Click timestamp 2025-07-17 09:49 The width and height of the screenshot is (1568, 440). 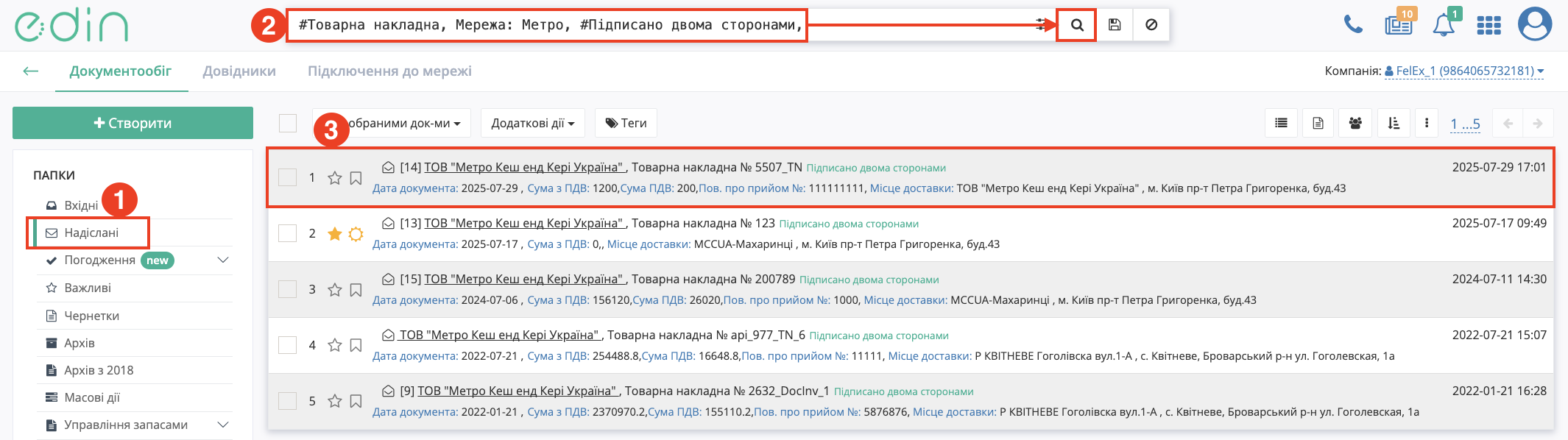point(1499,224)
